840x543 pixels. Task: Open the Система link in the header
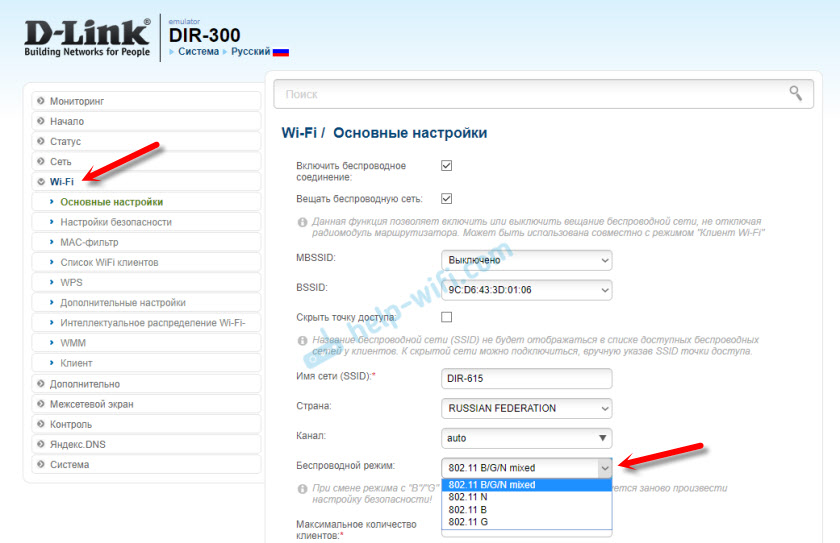[198, 51]
